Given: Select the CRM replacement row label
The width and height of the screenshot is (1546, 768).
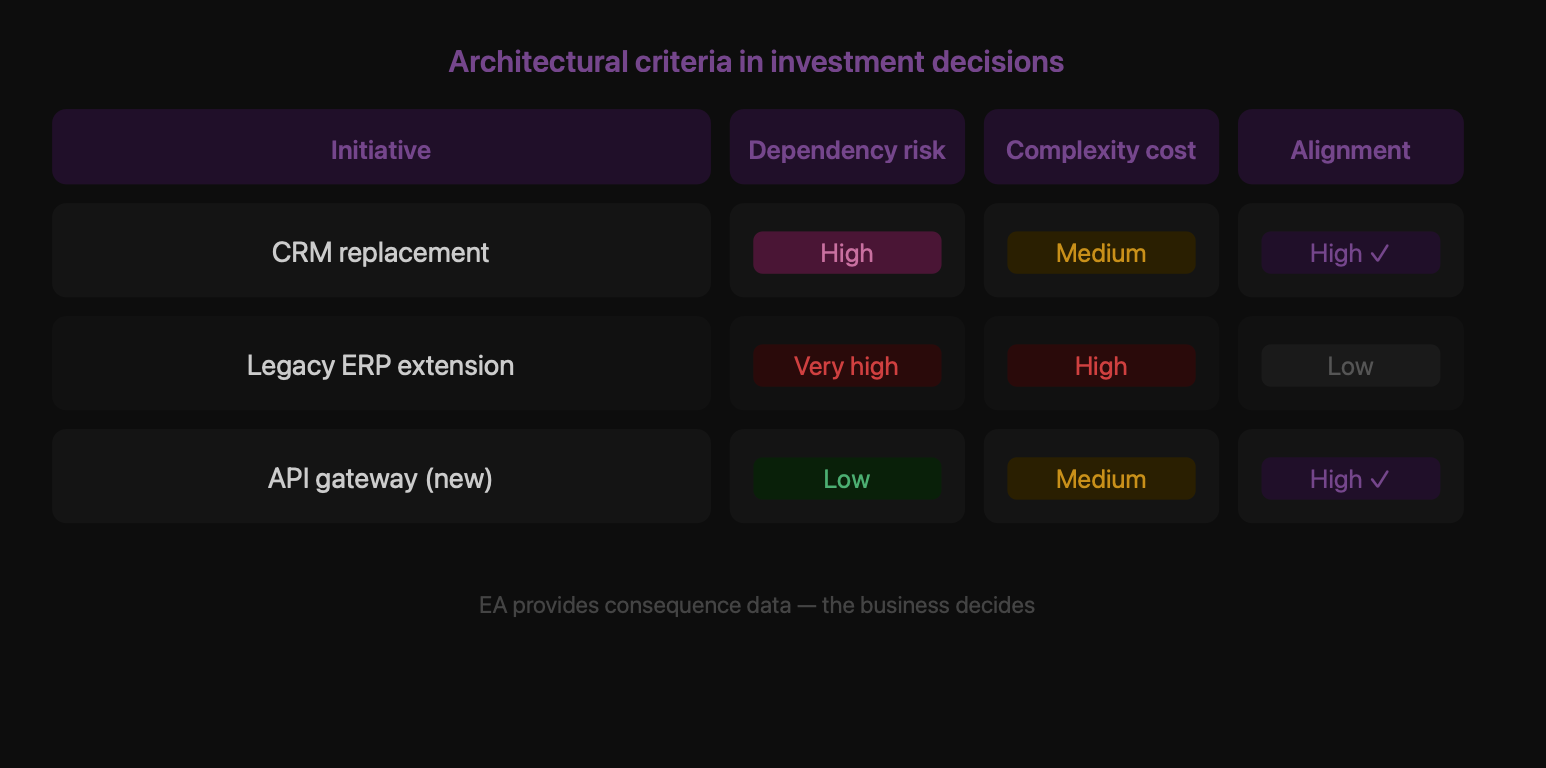Looking at the screenshot, I should (381, 252).
